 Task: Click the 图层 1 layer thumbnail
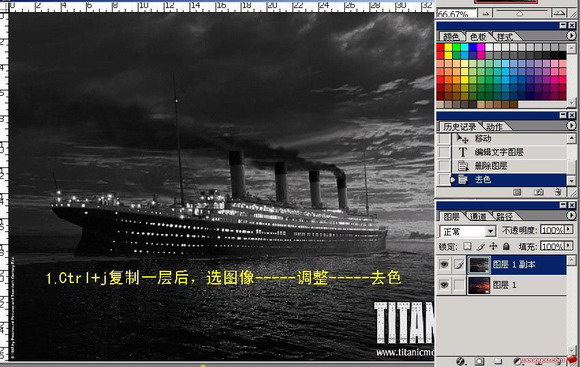coord(479,285)
